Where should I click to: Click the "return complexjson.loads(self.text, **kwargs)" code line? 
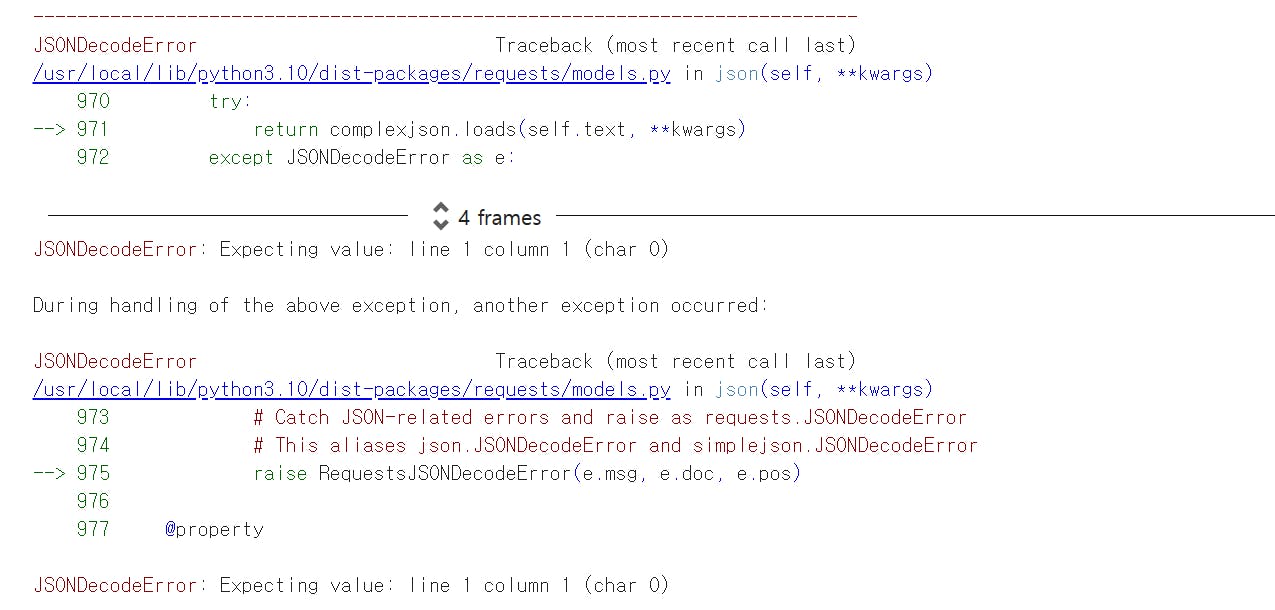point(500,129)
